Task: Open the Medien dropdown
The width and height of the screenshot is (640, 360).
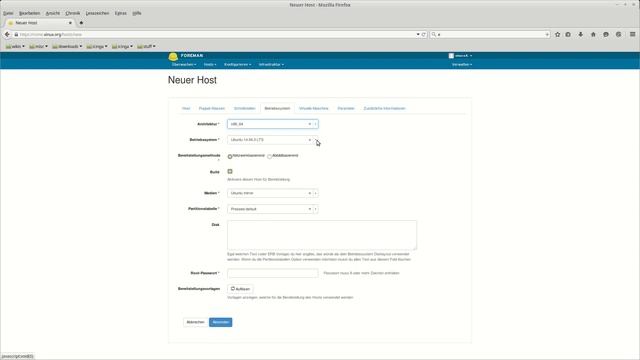Action: pos(273,193)
